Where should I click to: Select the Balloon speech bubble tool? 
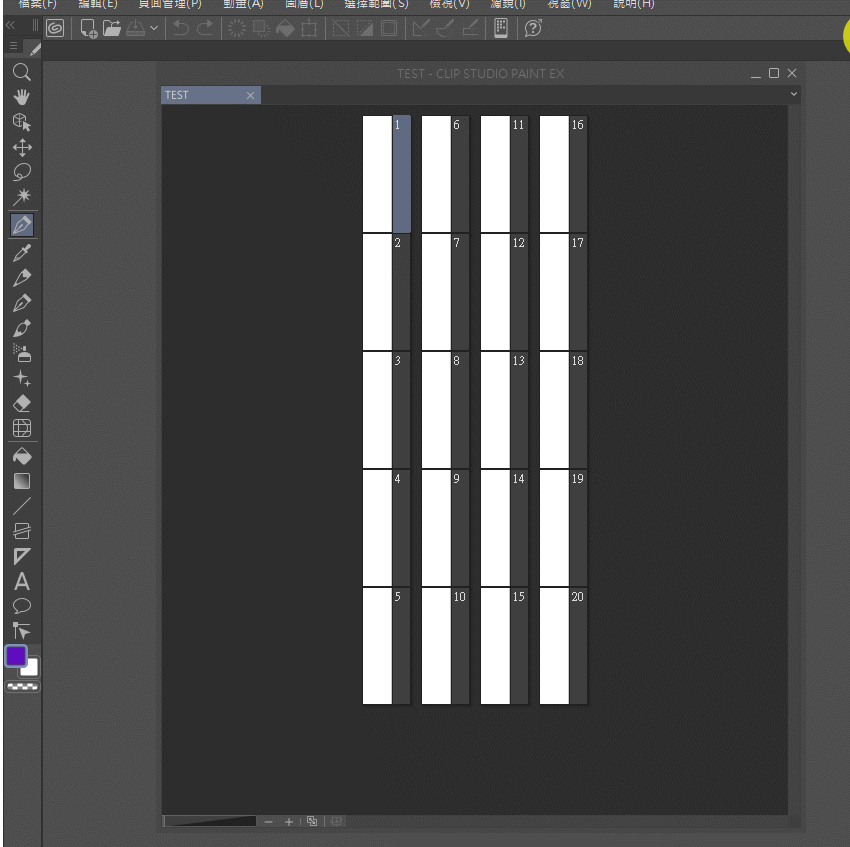tap(22, 606)
